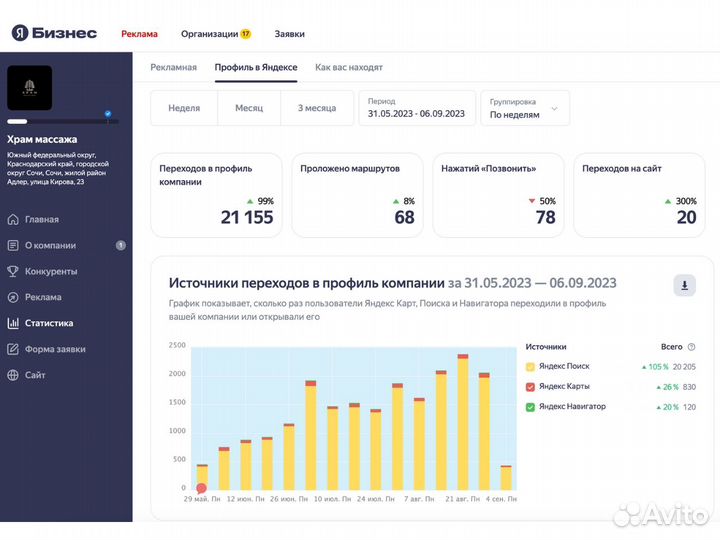This screenshot has width=720, height=540.
Task: Select the Месяц period button
Action: (249, 108)
